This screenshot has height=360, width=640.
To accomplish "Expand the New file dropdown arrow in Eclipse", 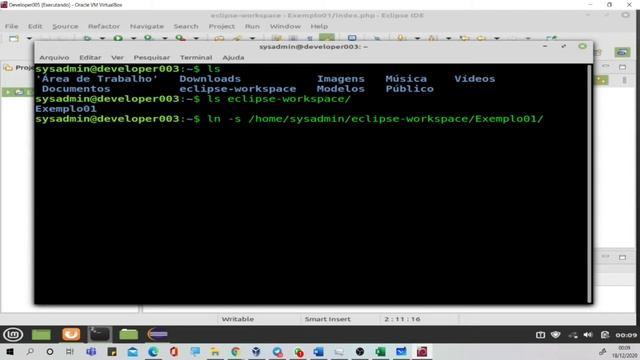I will [x=29, y=38].
